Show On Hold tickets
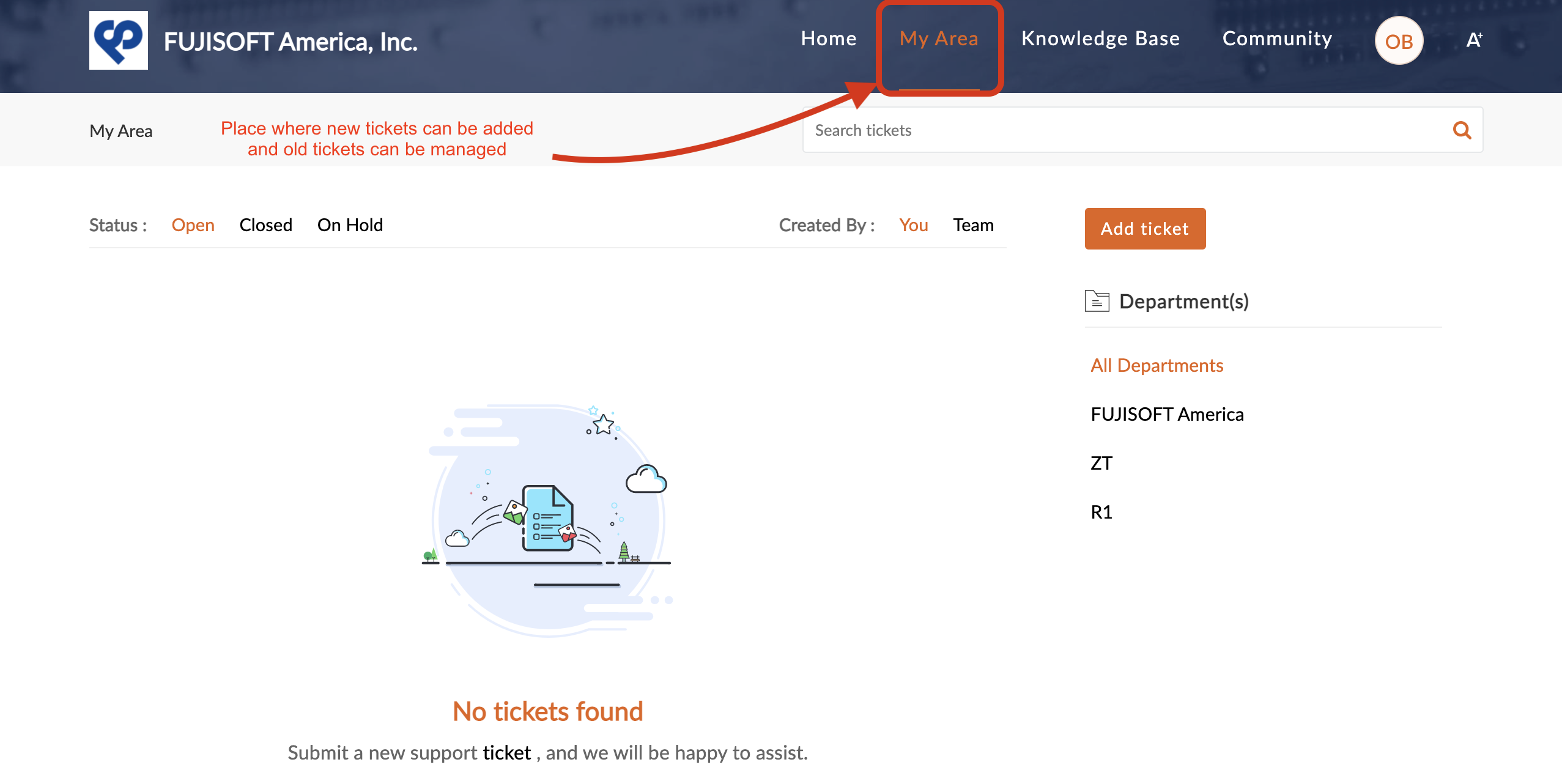The height and width of the screenshot is (784, 1562). pos(350,225)
